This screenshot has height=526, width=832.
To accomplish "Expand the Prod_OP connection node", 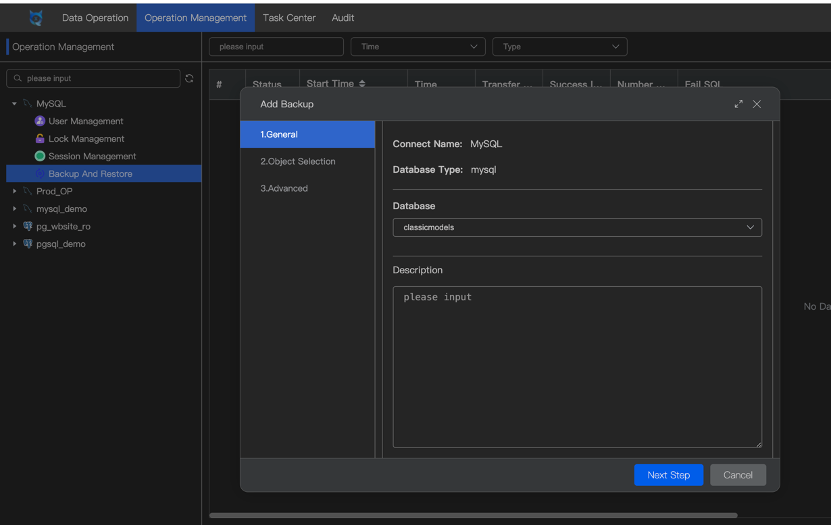I will (15, 191).
